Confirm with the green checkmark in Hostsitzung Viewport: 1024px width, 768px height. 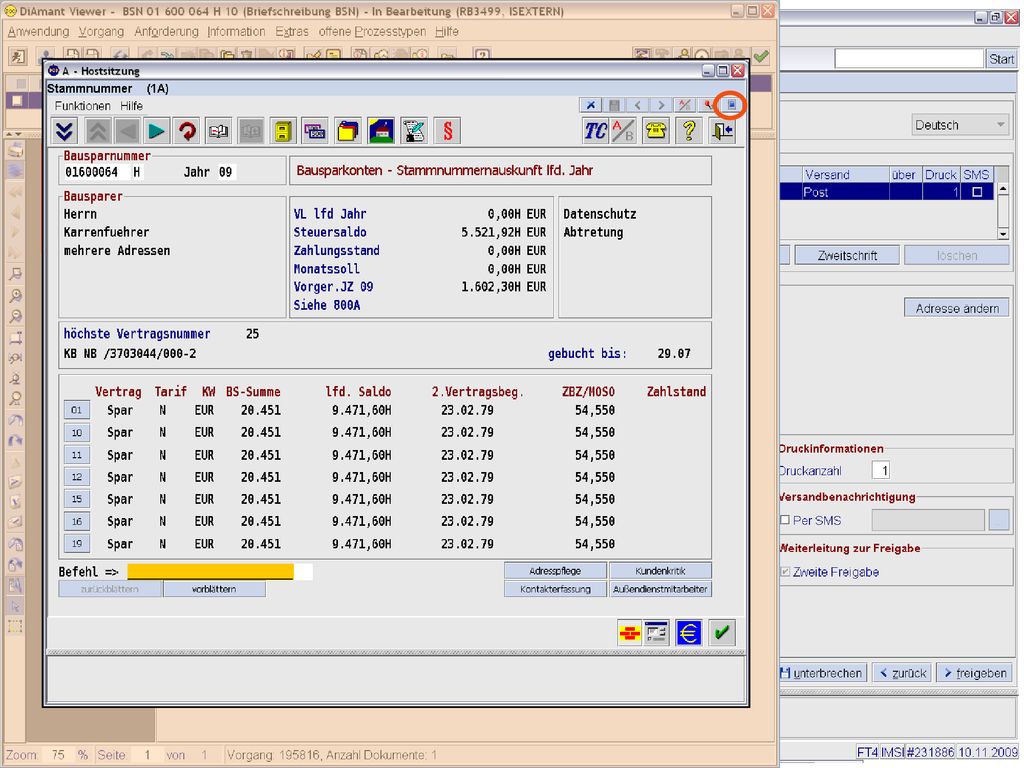[x=722, y=632]
